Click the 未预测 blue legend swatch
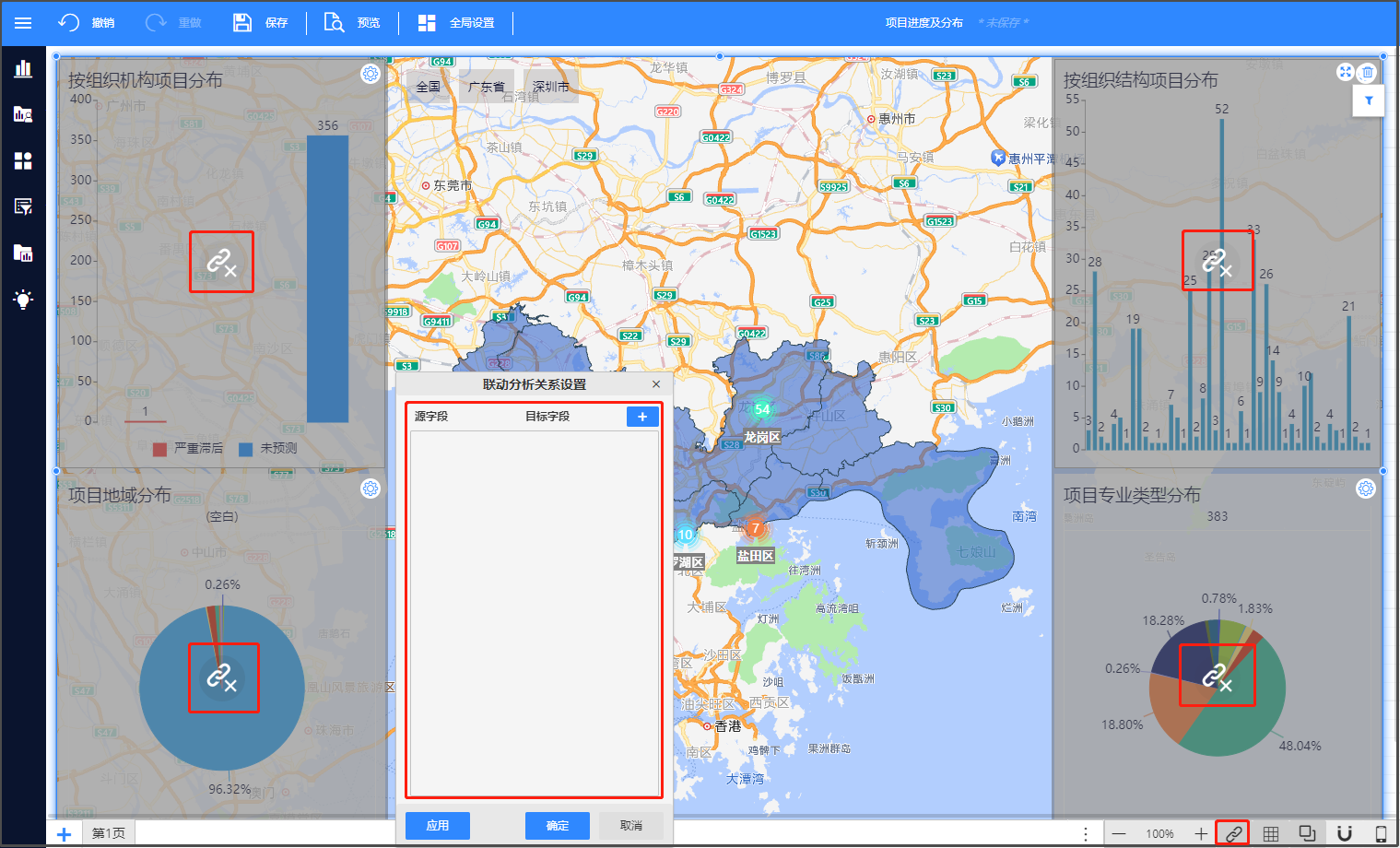This screenshot has width=1400, height=848. pos(246,449)
